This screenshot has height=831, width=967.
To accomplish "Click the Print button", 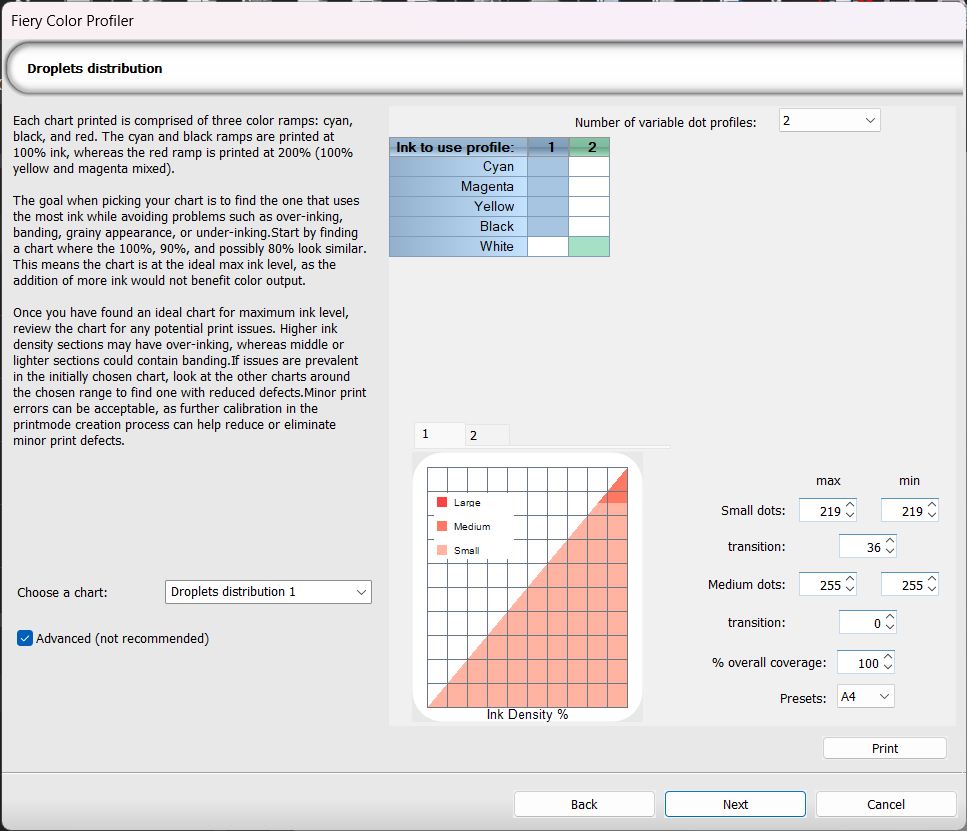I will [x=884, y=748].
